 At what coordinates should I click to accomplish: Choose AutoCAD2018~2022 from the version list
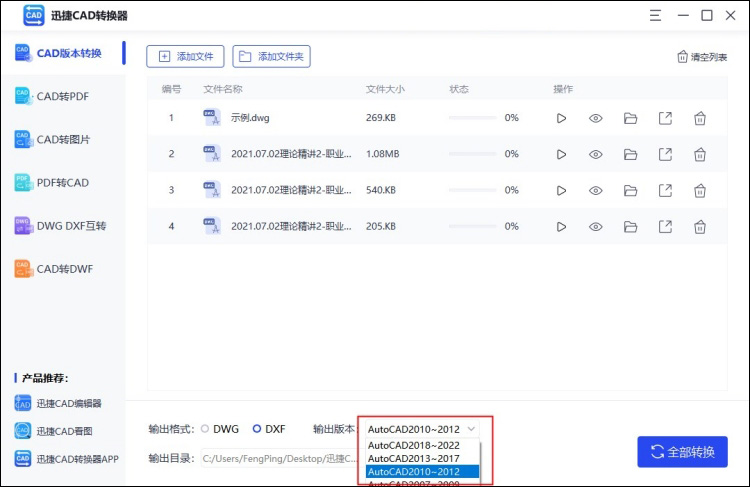[x=422, y=445]
